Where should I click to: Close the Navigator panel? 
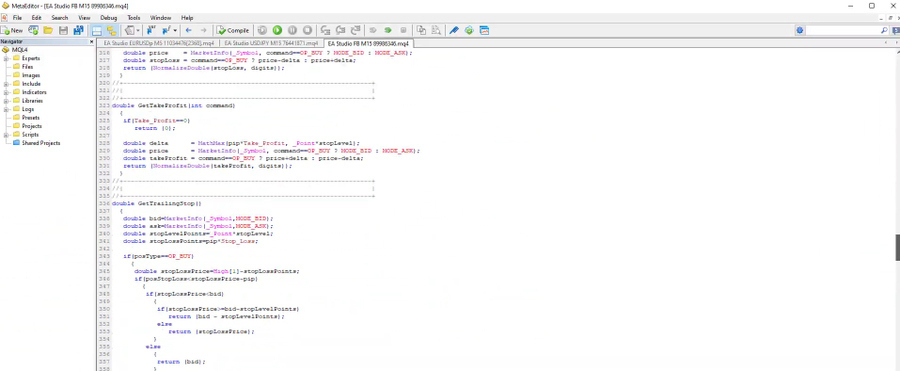tap(91, 41)
